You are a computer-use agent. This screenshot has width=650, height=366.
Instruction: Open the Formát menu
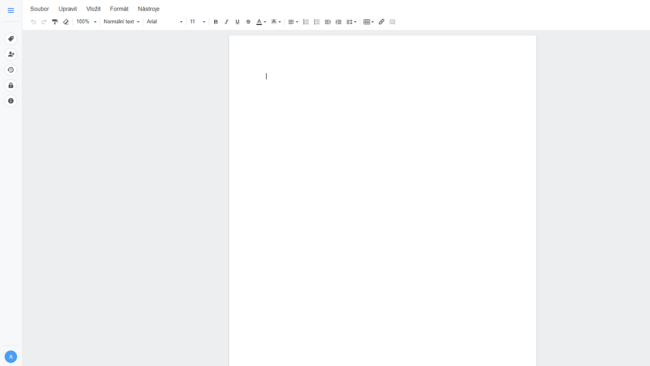[x=119, y=9]
